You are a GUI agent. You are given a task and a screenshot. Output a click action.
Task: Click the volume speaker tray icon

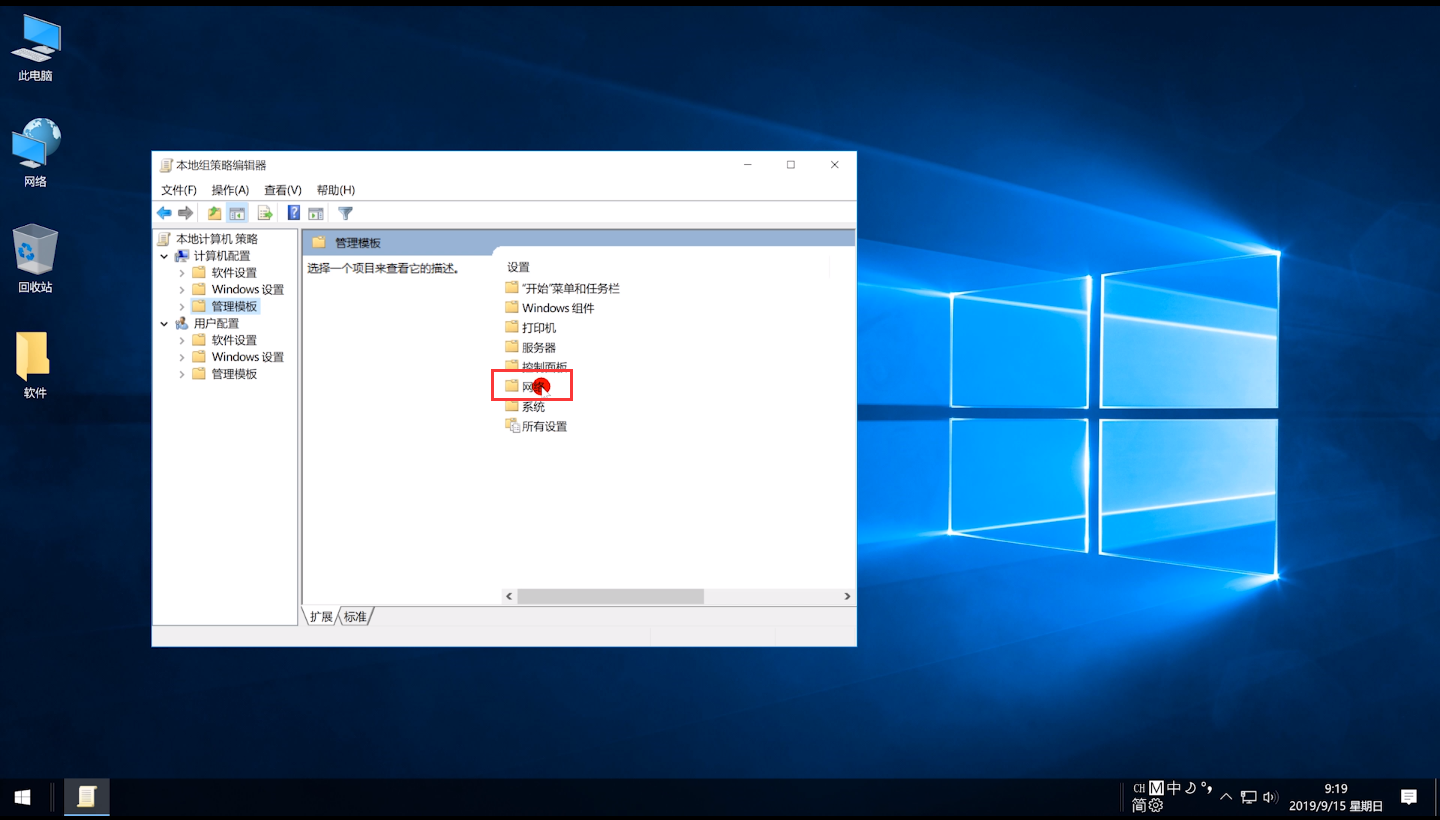(x=1270, y=797)
